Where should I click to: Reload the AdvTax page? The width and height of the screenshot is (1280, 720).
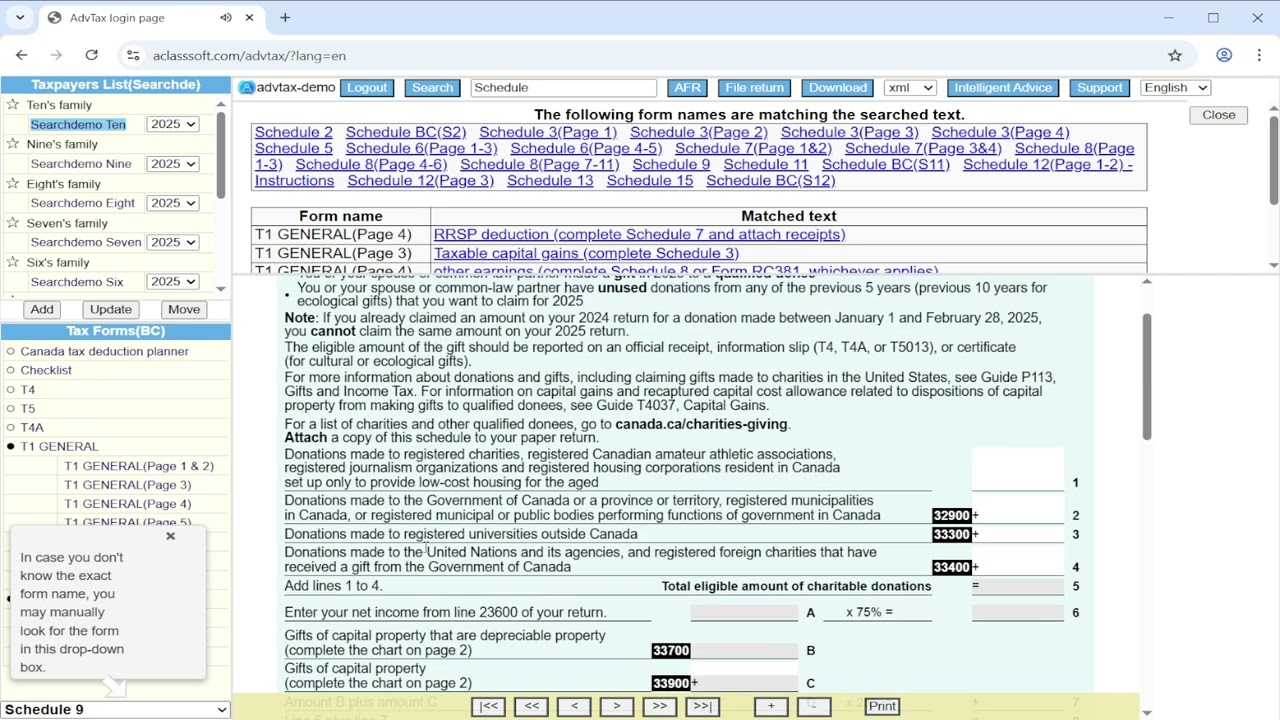tap(91, 56)
